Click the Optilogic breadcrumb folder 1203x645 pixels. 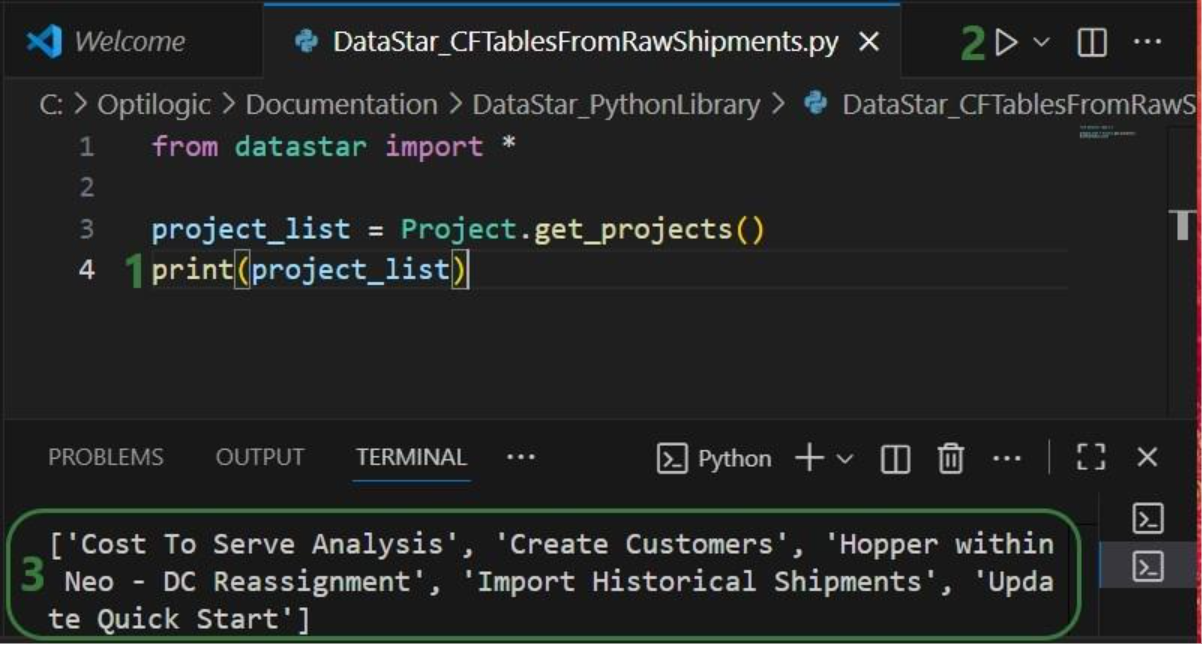pyautogui.click(x=154, y=104)
